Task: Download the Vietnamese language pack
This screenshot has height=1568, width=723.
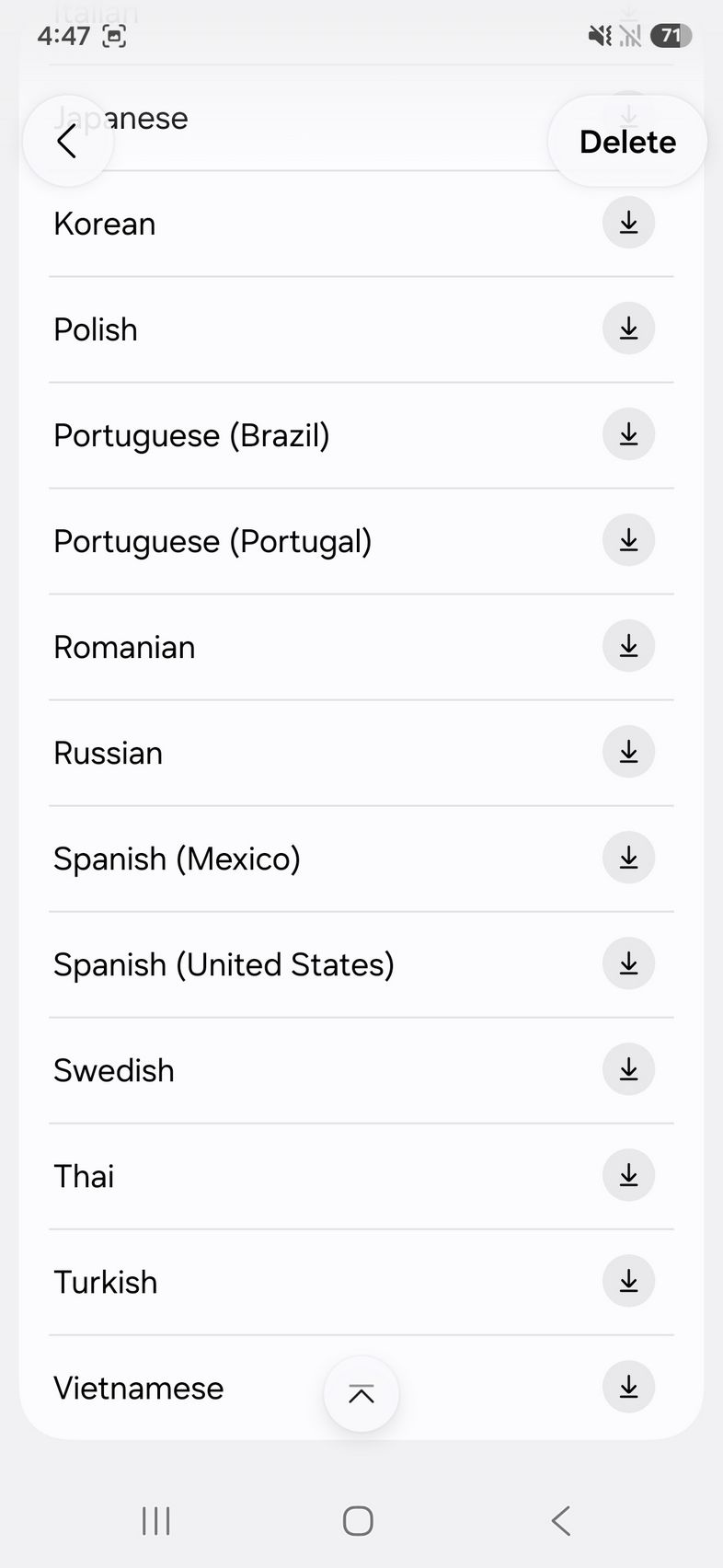Action: pyautogui.click(x=628, y=1387)
